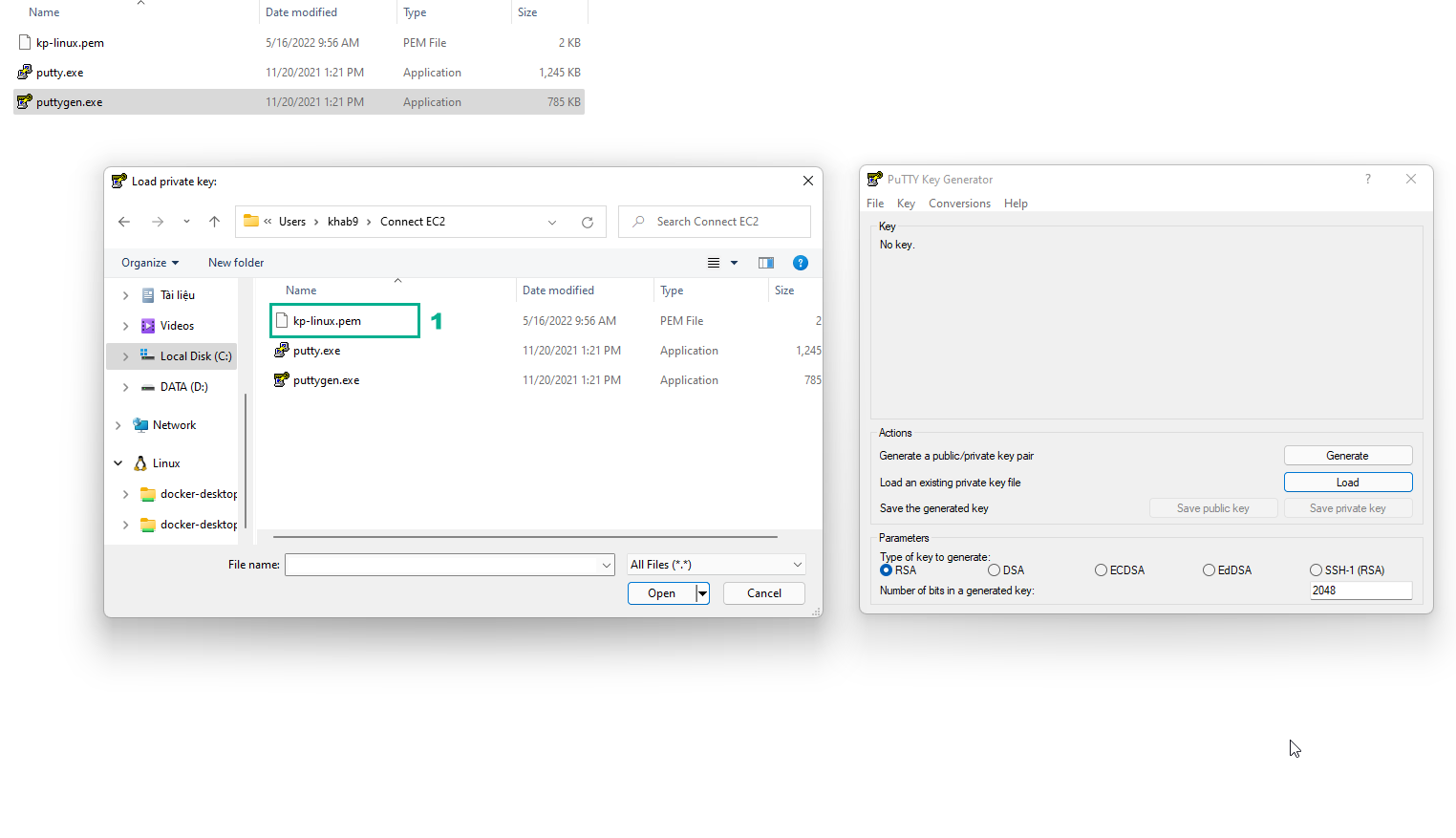
Task: Expand Videos tree node
Action: click(x=125, y=326)
